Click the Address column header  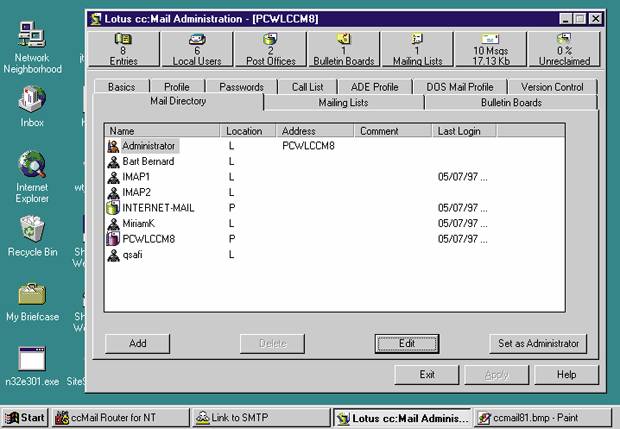(x=314, y=131)
